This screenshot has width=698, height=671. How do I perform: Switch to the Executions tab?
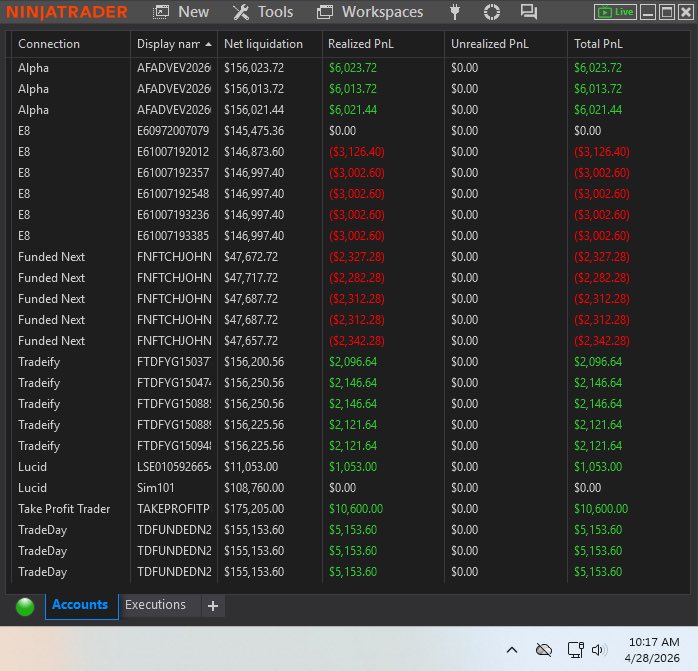tap(156, 605)
